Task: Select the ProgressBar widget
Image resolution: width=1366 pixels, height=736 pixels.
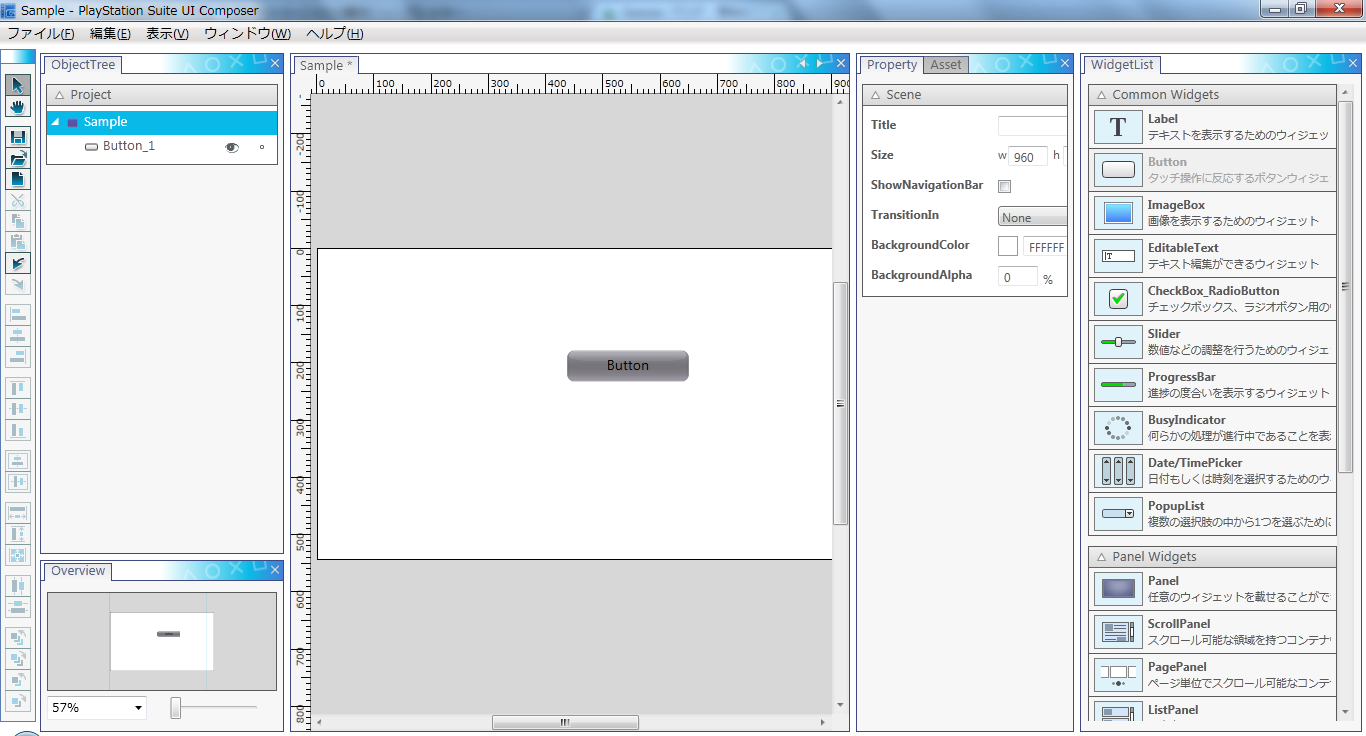Action: (1213, 385)
